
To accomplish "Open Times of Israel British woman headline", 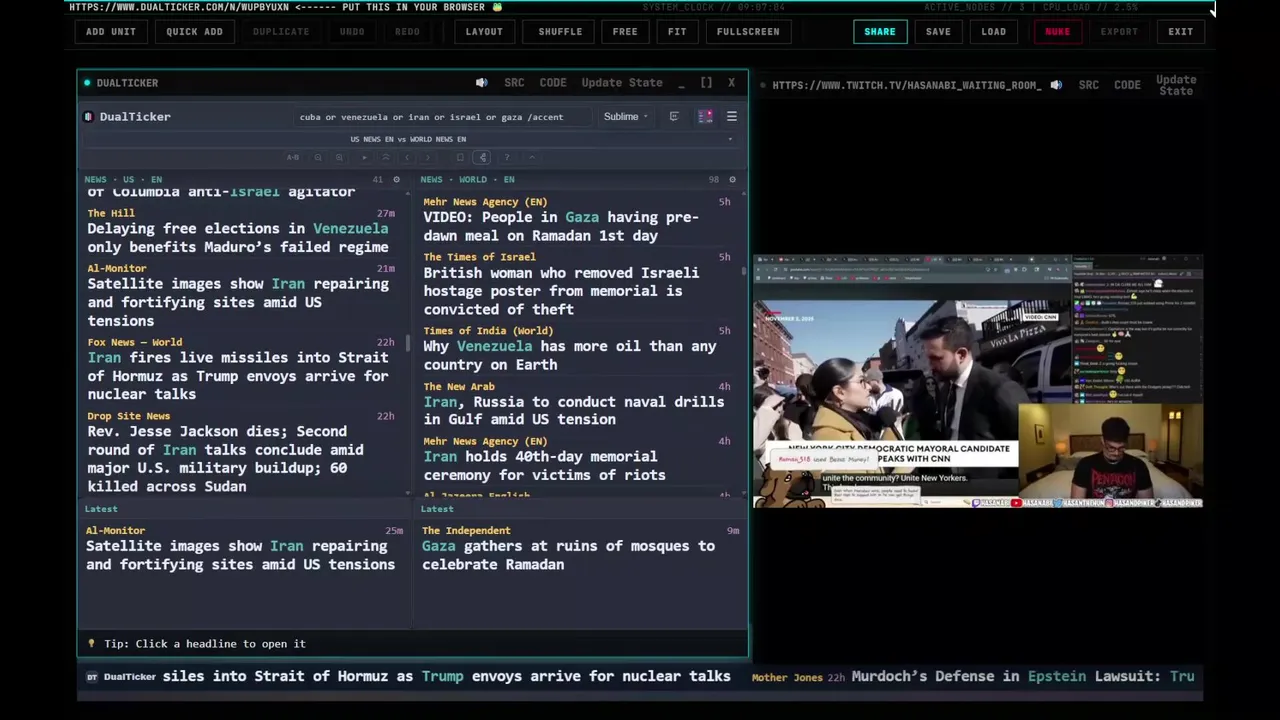I will [x=561, y=291].
